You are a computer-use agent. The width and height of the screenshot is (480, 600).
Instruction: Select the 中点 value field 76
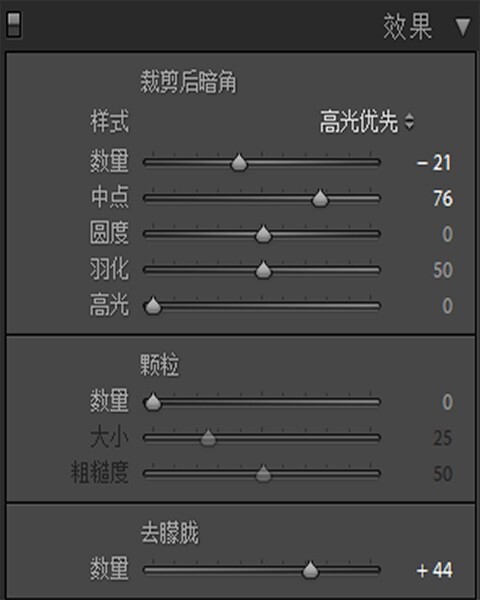(443, 199)
